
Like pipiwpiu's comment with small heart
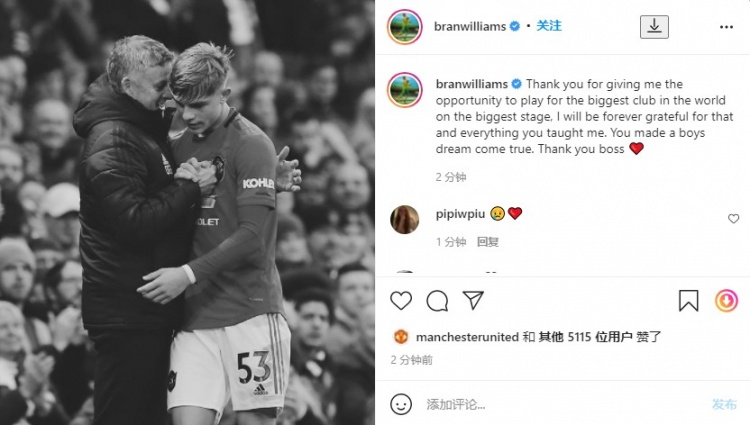point(733,219)
